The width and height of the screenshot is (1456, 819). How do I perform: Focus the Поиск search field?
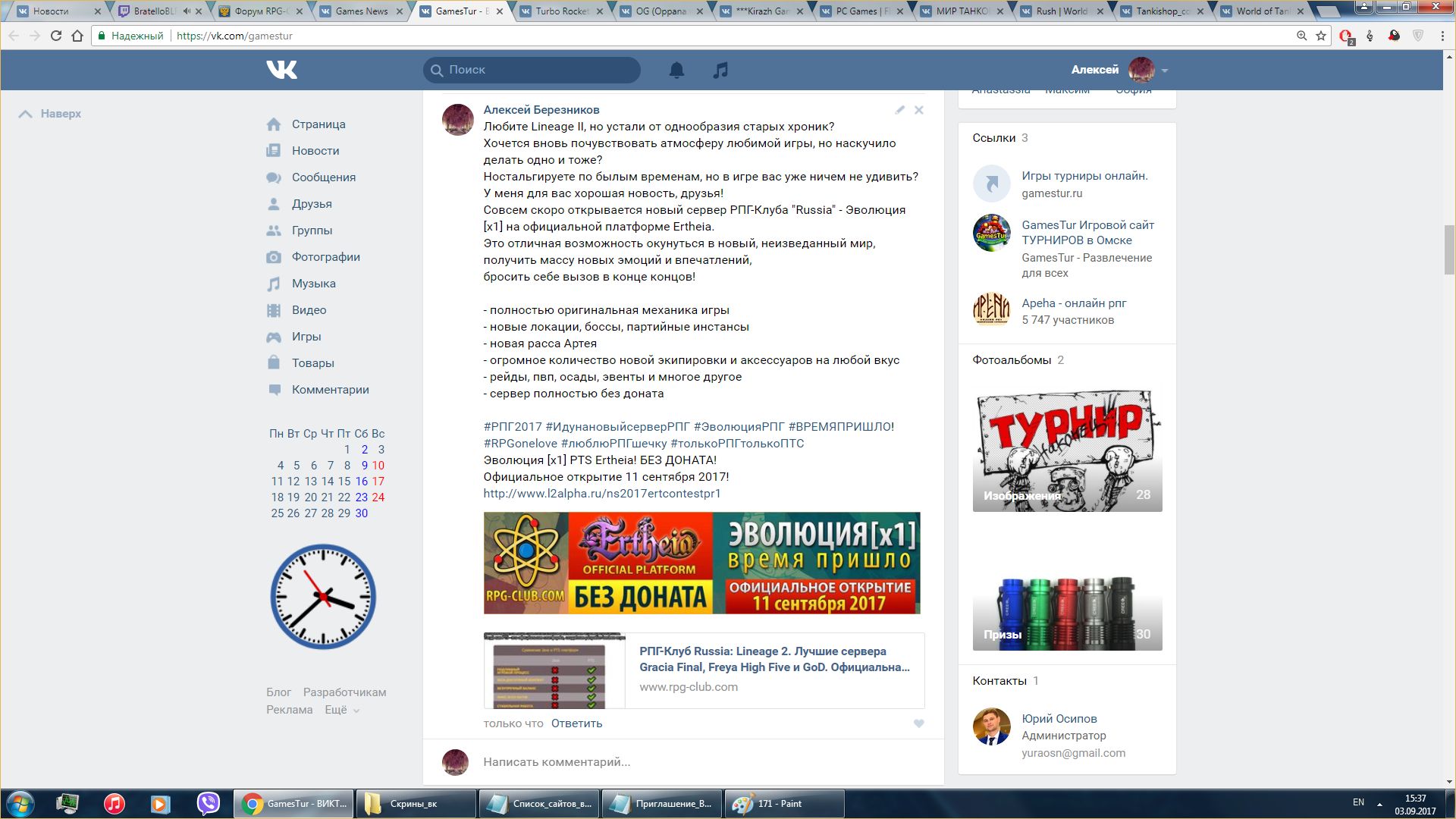coord(532,70)
